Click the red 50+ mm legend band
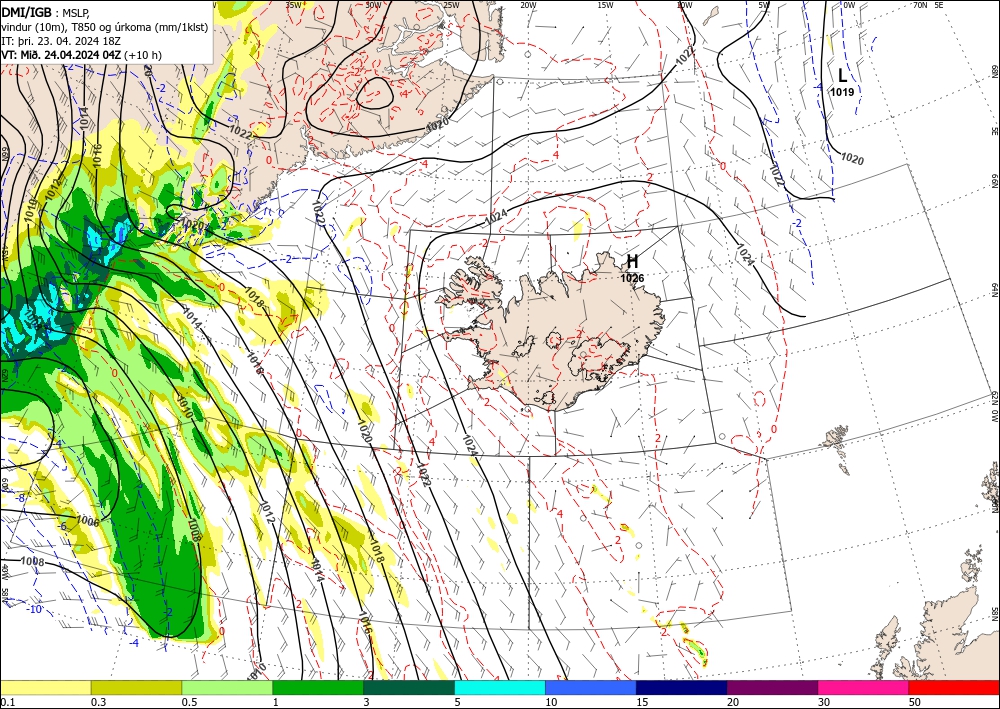 pyautogui.click(x=954, y=687)
